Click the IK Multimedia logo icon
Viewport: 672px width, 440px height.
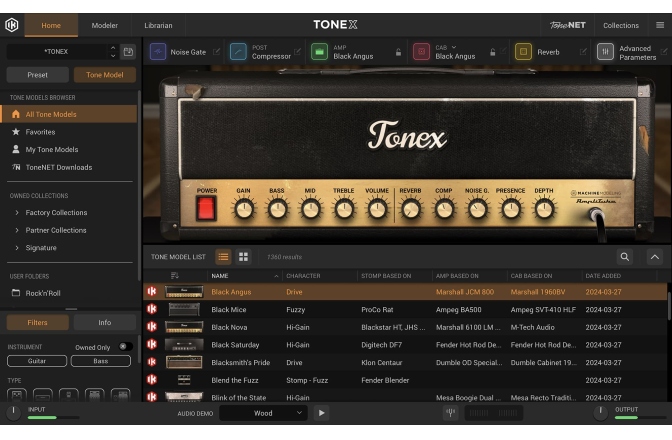(12, 25)
